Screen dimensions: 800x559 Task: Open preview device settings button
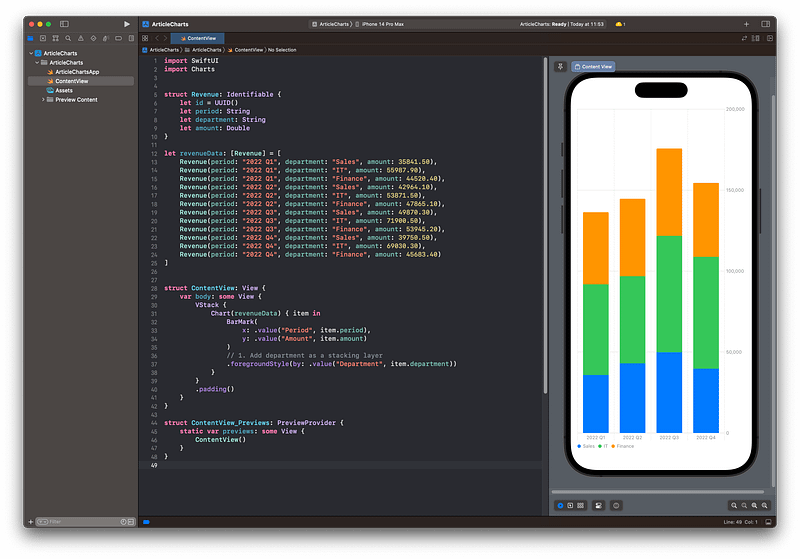coord(598,505)
